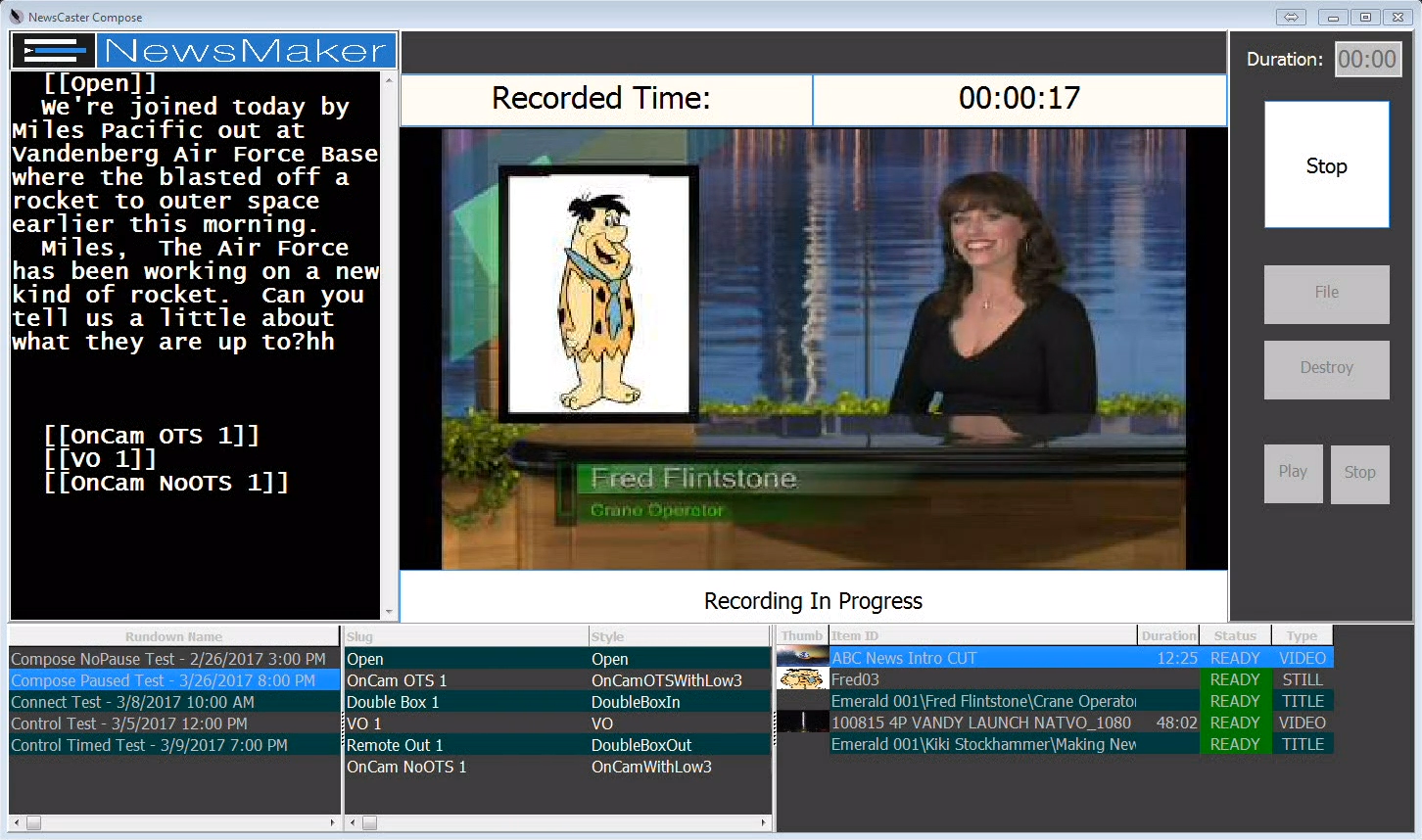Click the Thumb column header
1422x840 pixels.
click(802, 636)
